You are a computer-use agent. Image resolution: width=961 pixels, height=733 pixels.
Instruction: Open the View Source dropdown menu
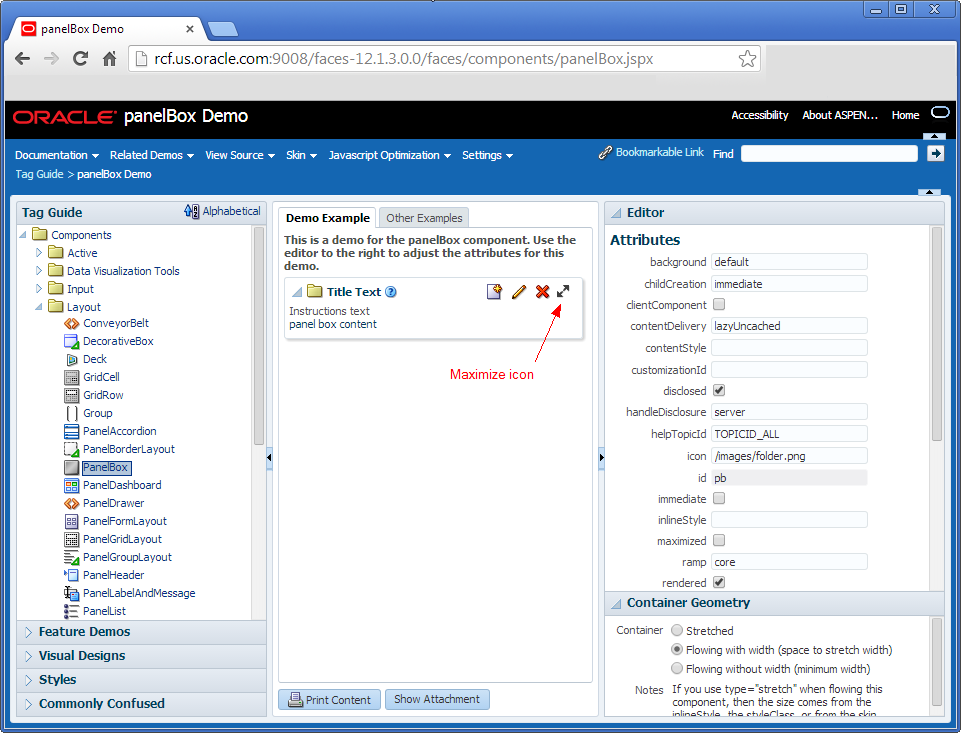(240, 155)
